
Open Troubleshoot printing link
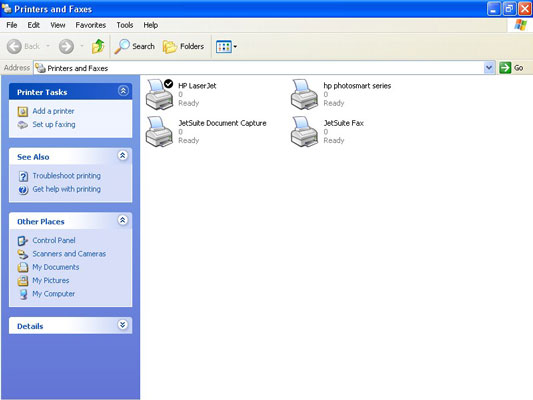click(67, 176)
